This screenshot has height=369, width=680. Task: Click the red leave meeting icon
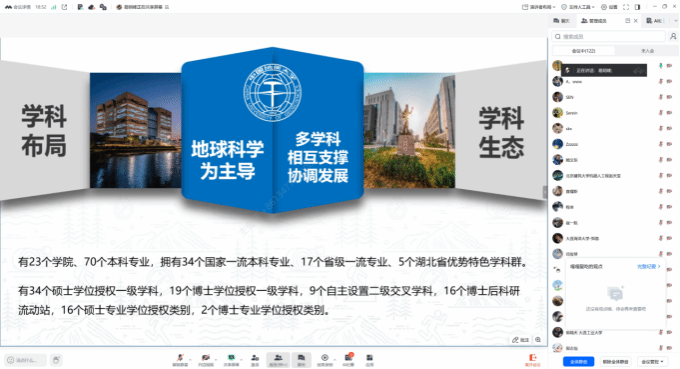click(533, 359)
